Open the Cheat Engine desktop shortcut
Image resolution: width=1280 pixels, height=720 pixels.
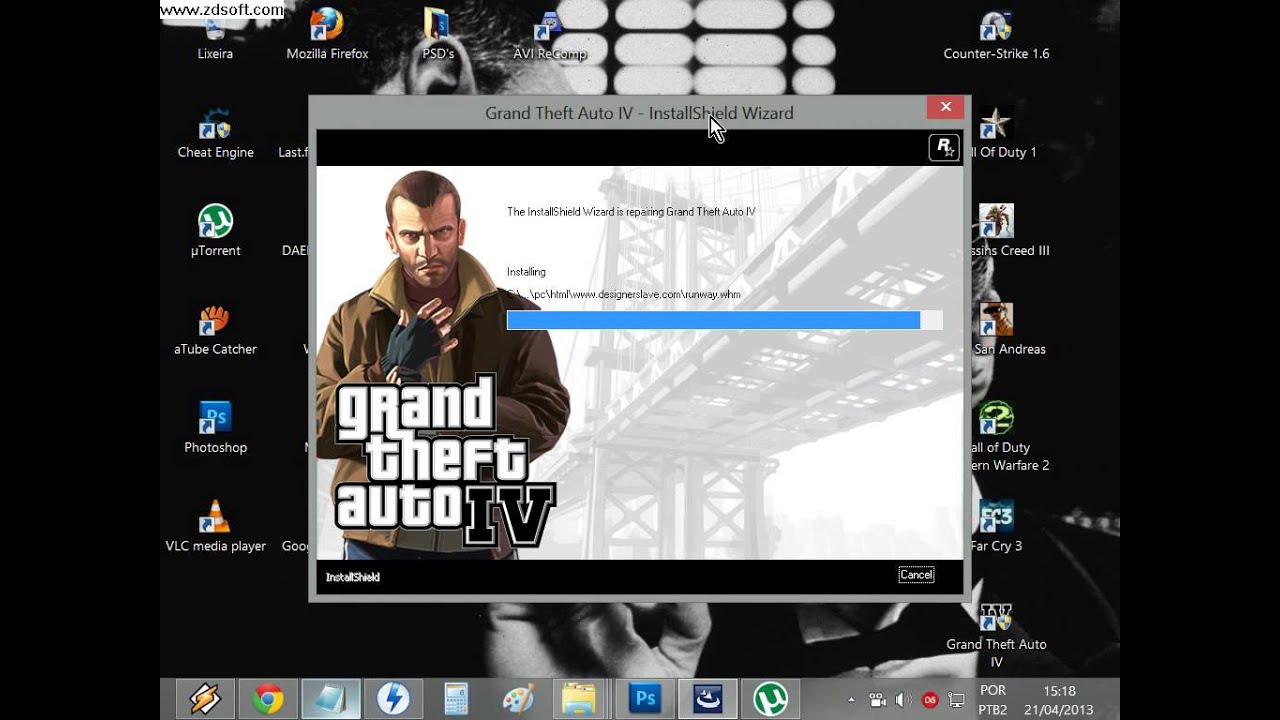tap(215, 133)
